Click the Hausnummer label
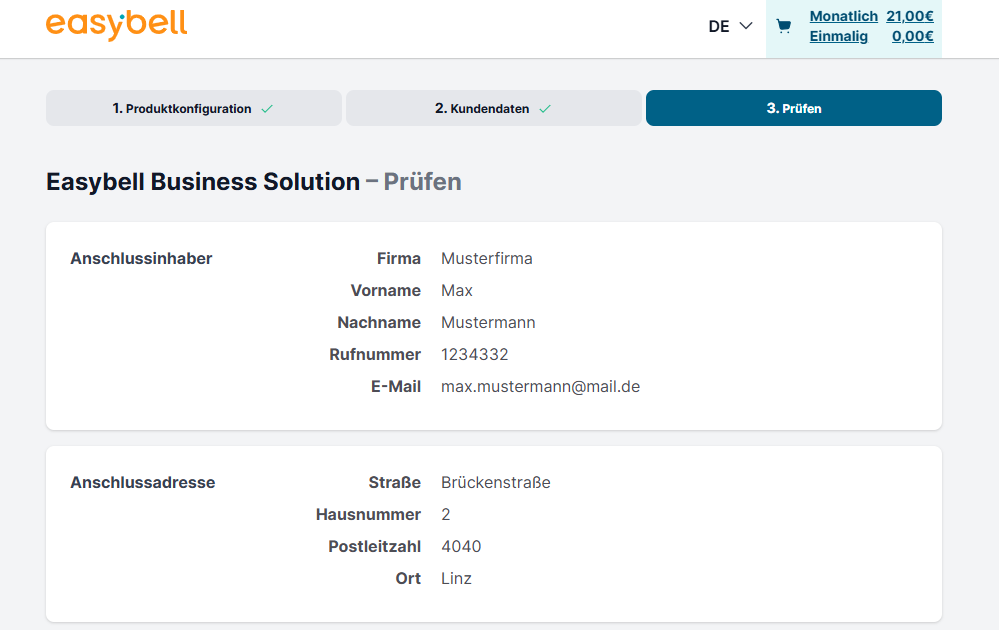 pos(368,515)
